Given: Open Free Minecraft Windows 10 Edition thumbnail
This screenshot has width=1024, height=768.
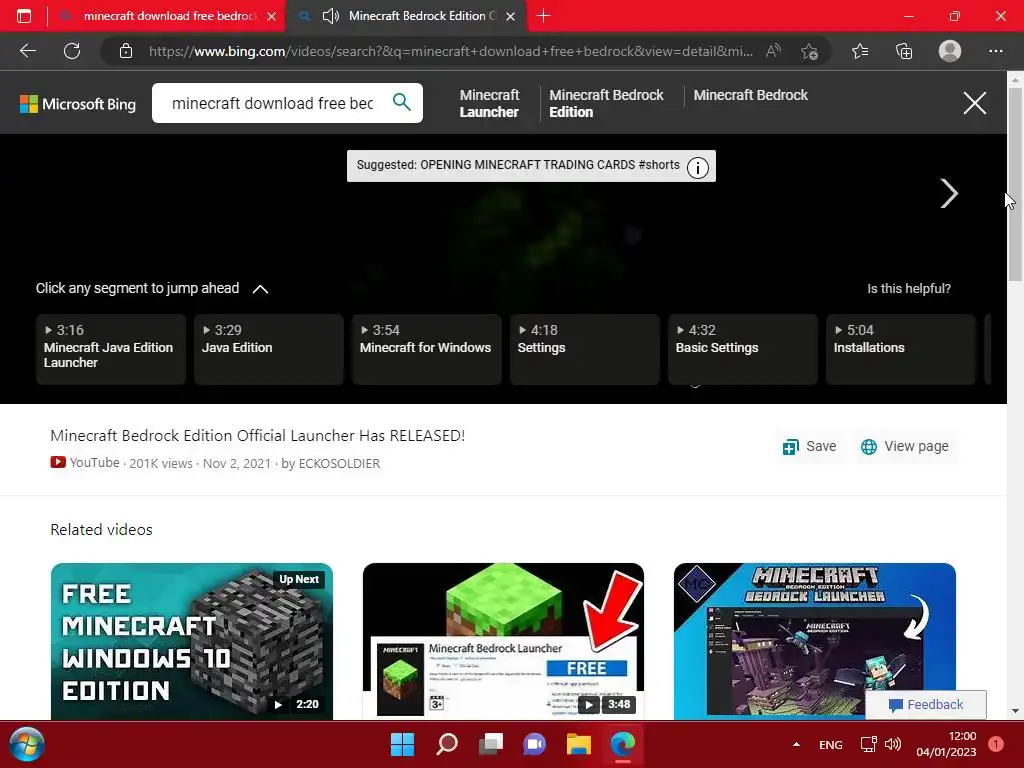Looking at the screenshot, I should tap(191, 641).
